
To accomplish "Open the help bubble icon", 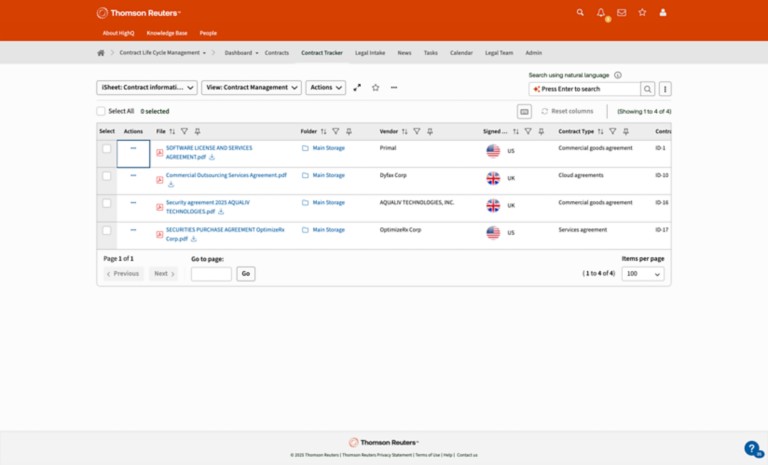I will point(752,448).
